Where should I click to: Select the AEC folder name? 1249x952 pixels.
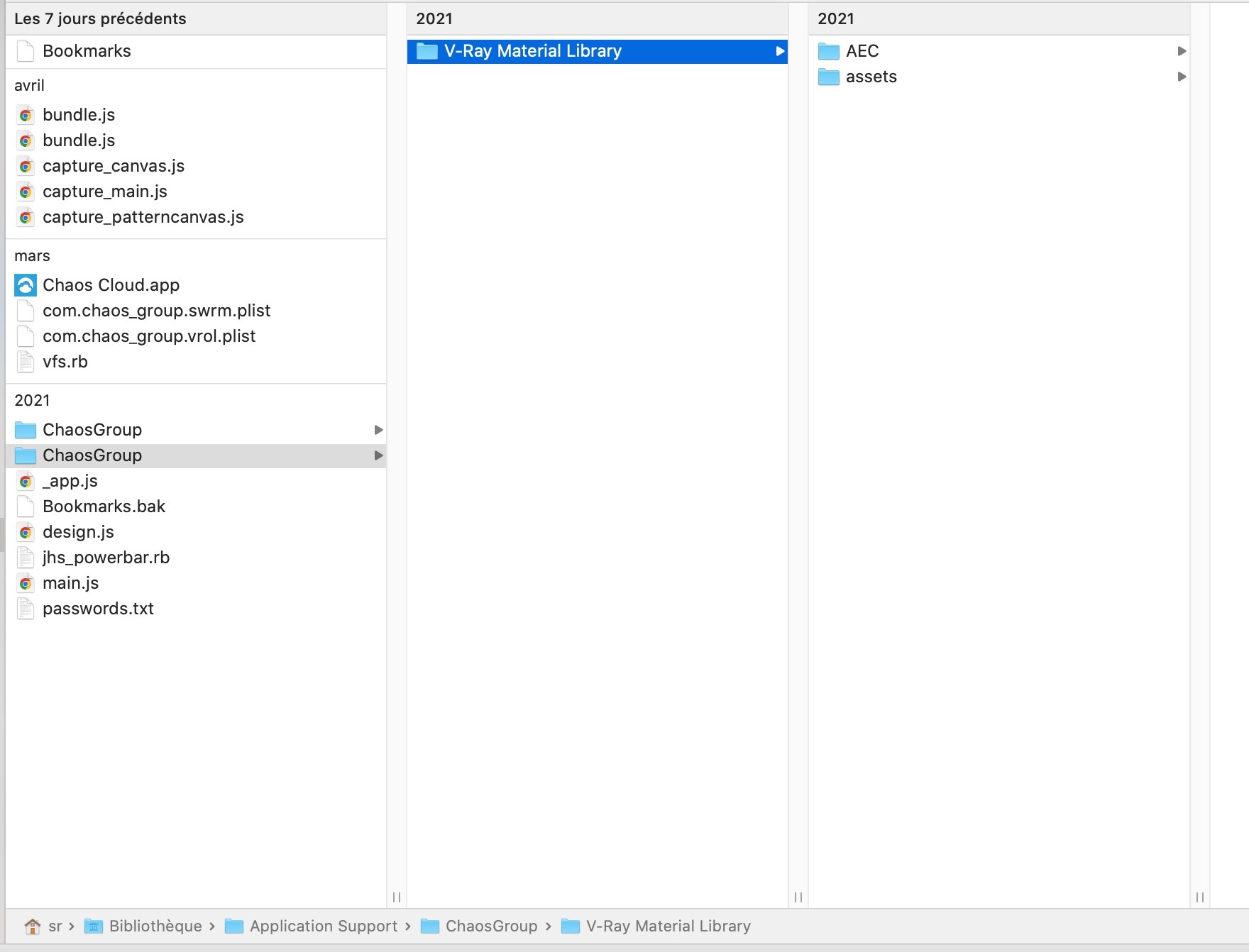(x=862, y=51)
